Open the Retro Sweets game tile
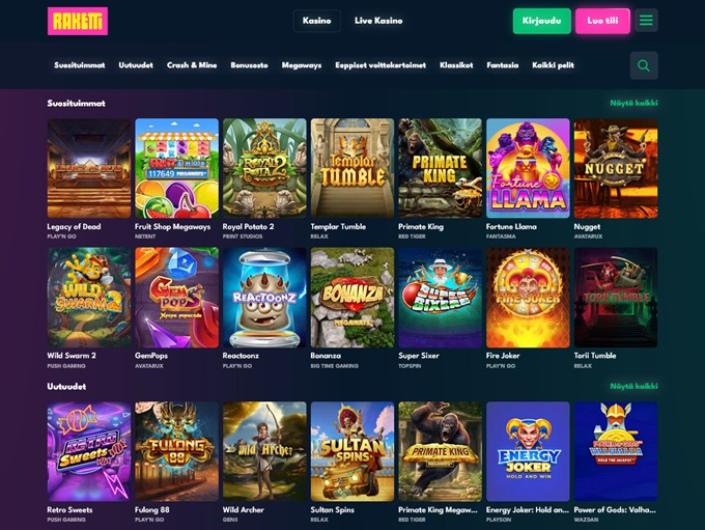This screenshot has height=530, width=705. click(89, 451)
